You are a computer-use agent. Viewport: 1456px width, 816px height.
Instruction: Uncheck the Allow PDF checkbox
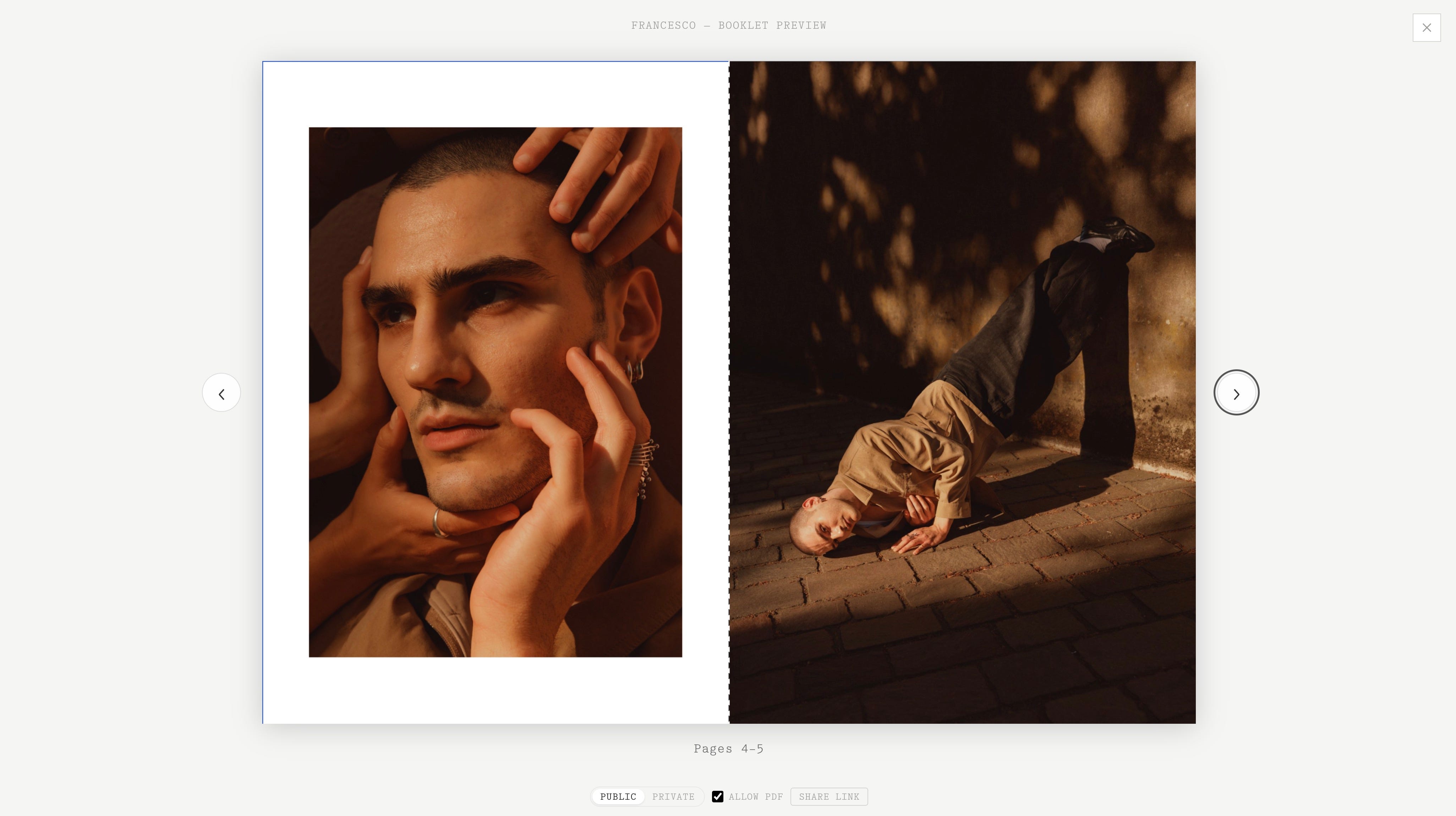718,797
